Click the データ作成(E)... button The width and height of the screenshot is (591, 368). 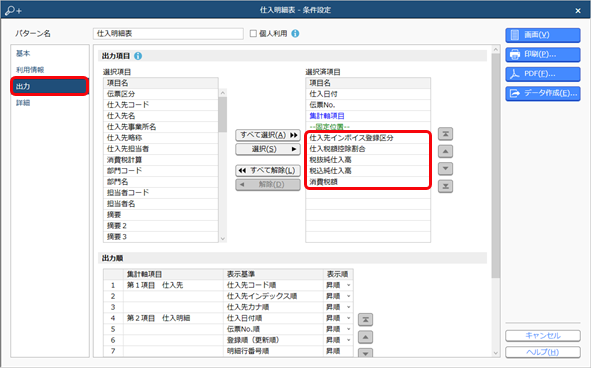[543, 93]
